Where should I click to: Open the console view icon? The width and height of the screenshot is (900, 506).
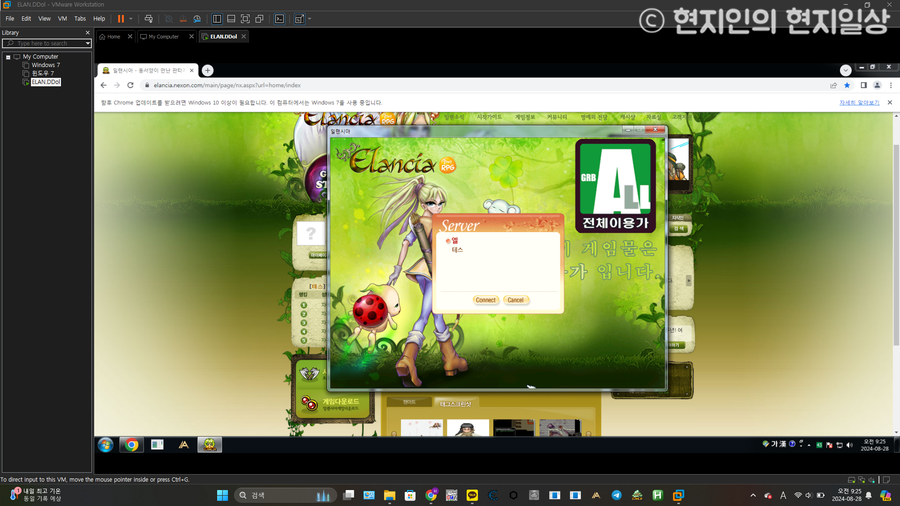[x=280, y=19]
